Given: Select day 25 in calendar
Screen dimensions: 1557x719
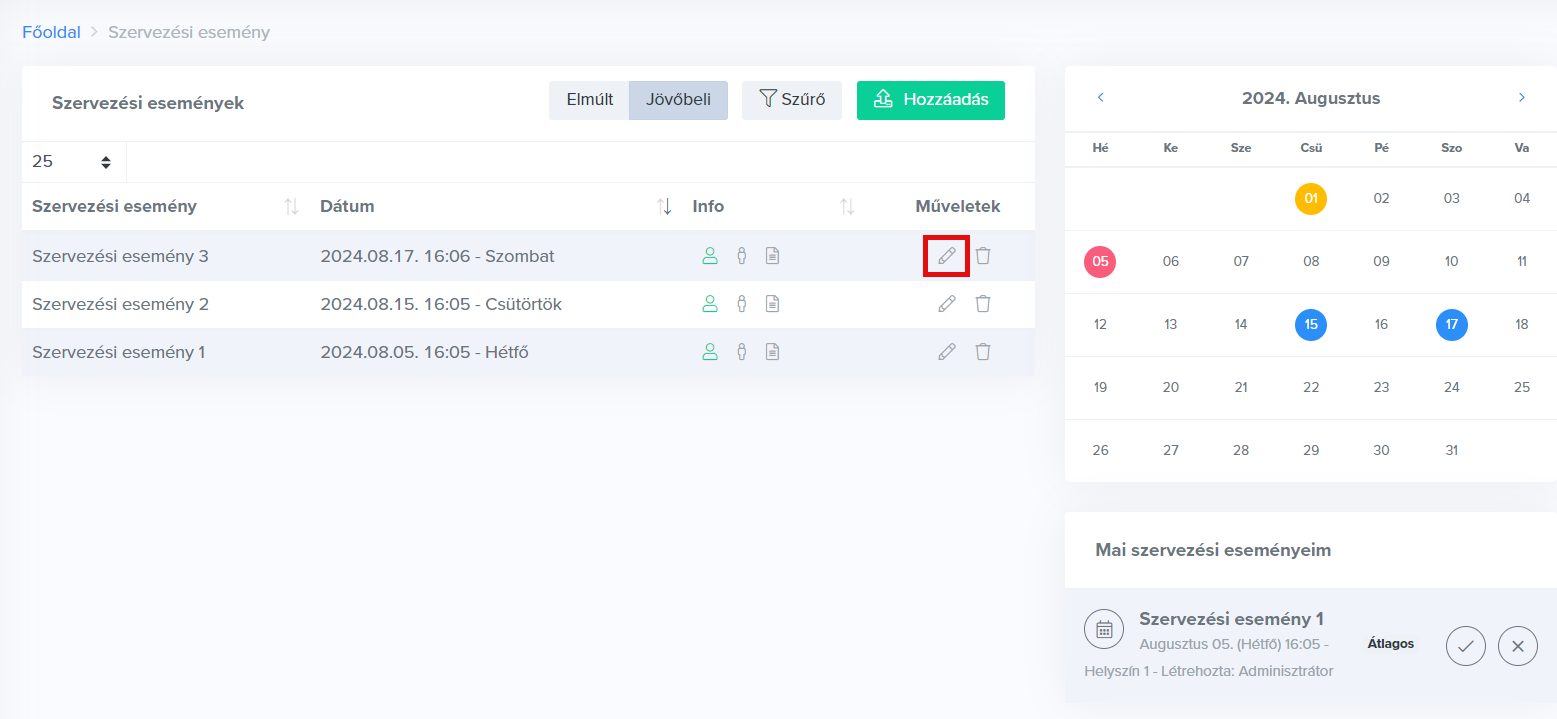Looking at the screenshot, I should (x=1522, y=388).
